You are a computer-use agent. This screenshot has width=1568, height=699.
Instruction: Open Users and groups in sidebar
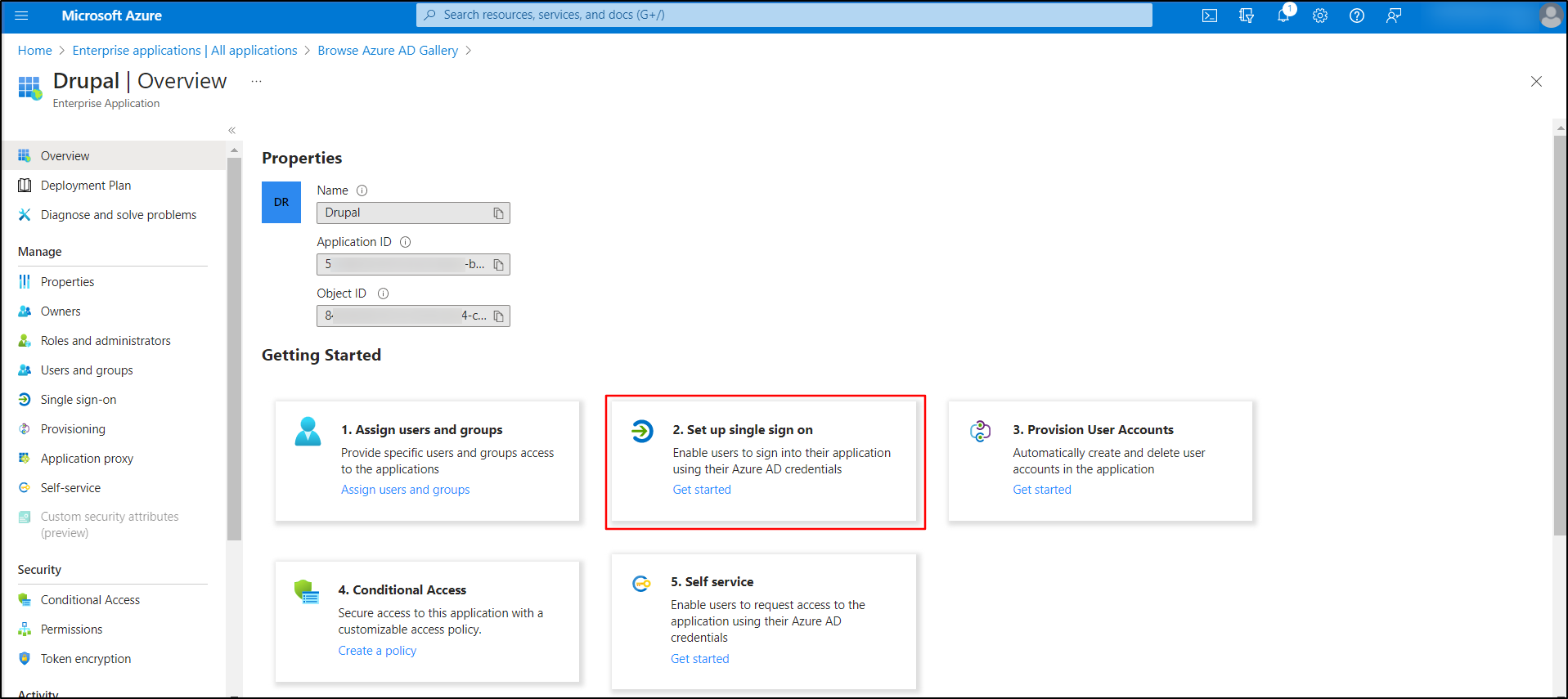(87, 370)
